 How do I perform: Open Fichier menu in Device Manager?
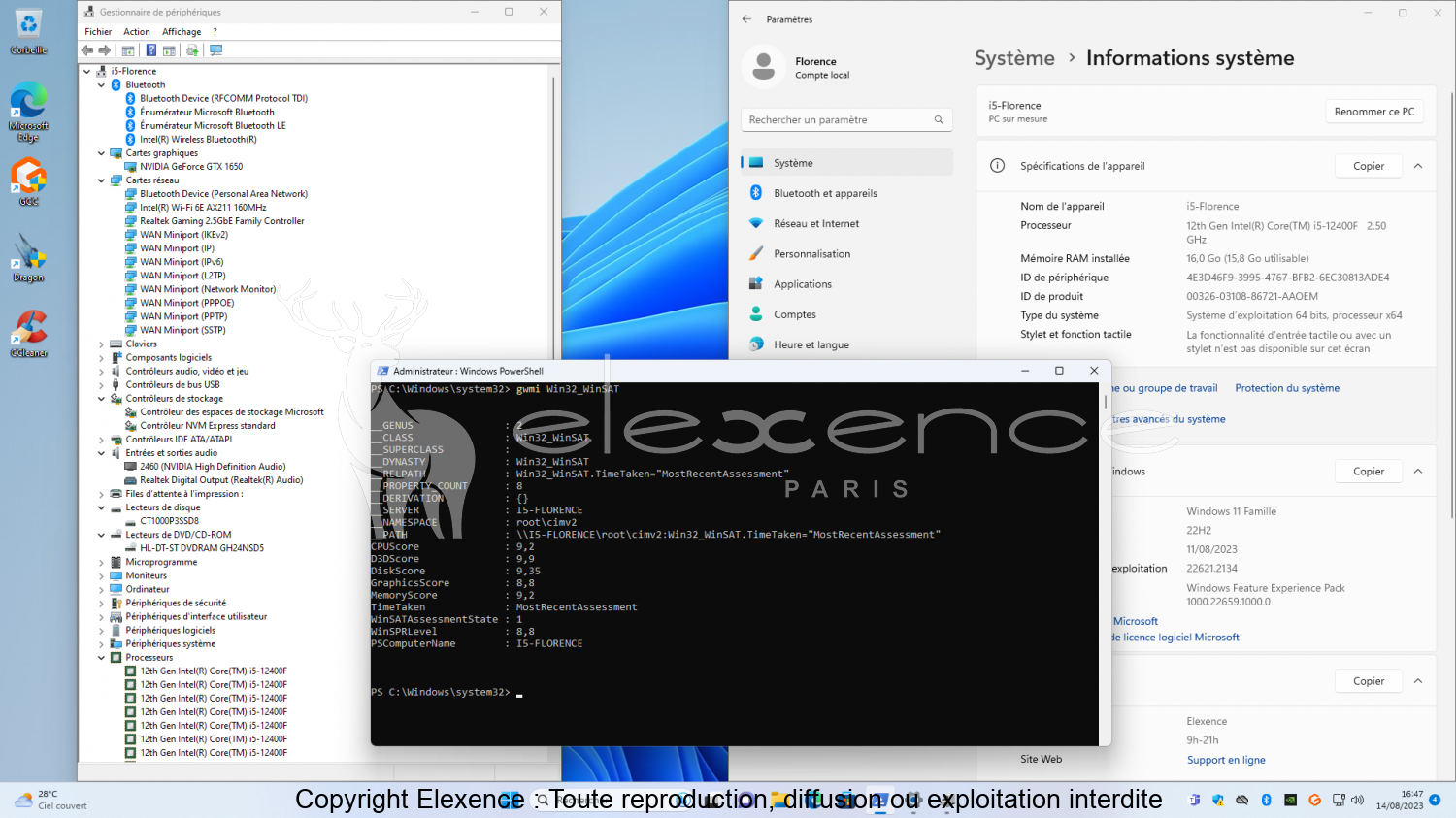(x=98, y=32)
